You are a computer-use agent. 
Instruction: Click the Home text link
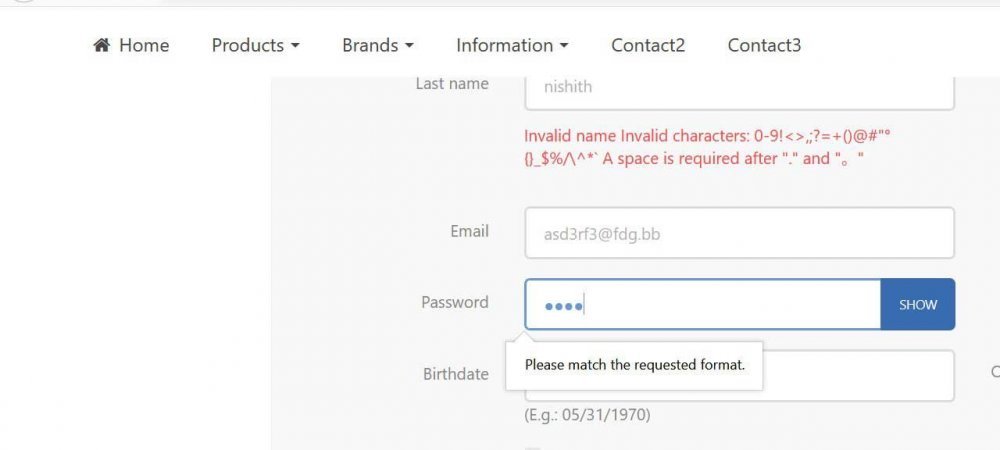click(144, 45)
